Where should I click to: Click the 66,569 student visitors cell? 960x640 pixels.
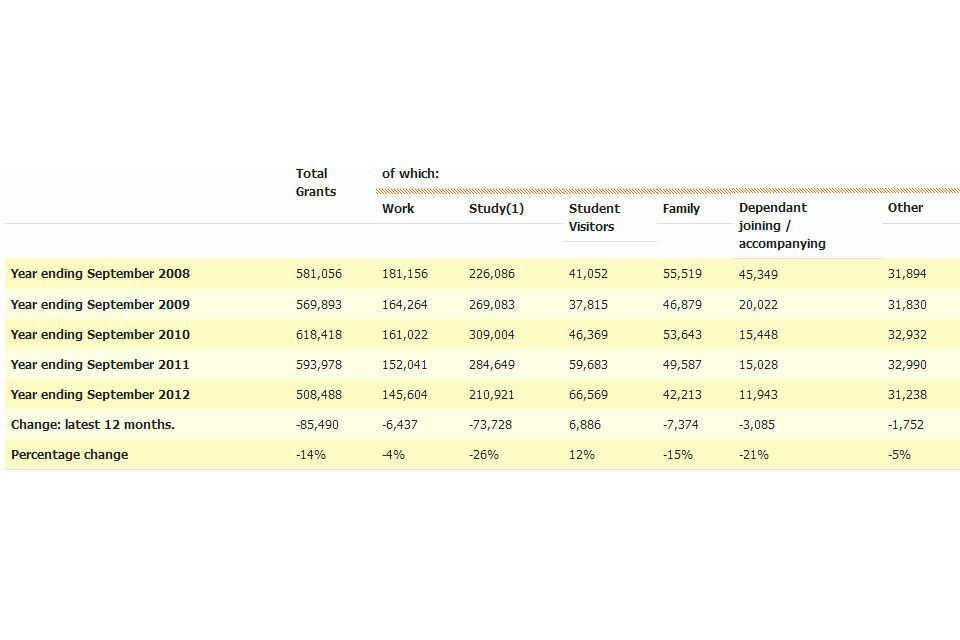point(588,394)
